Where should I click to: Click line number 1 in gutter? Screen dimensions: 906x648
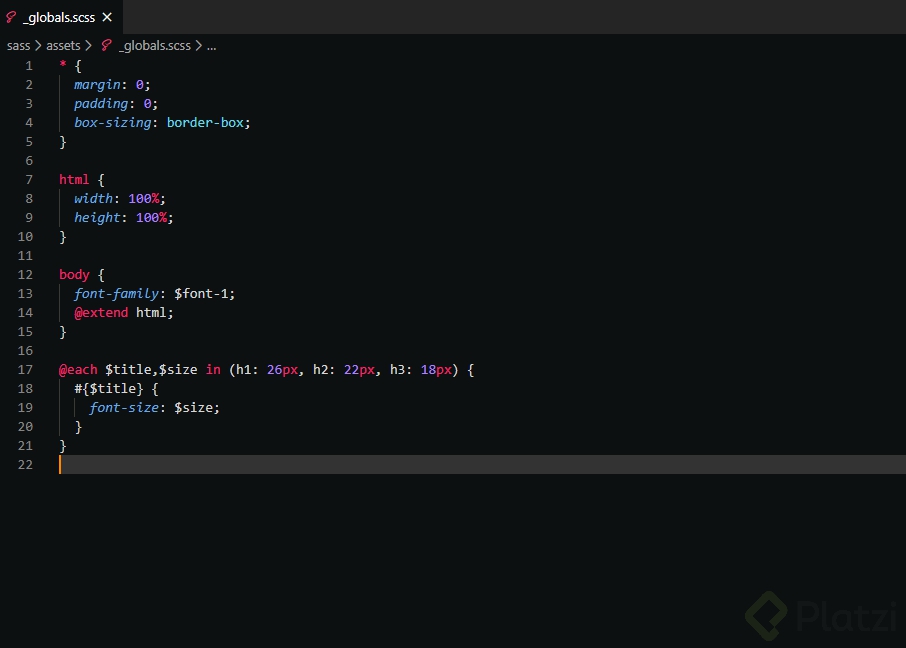(x=29, y=66)
